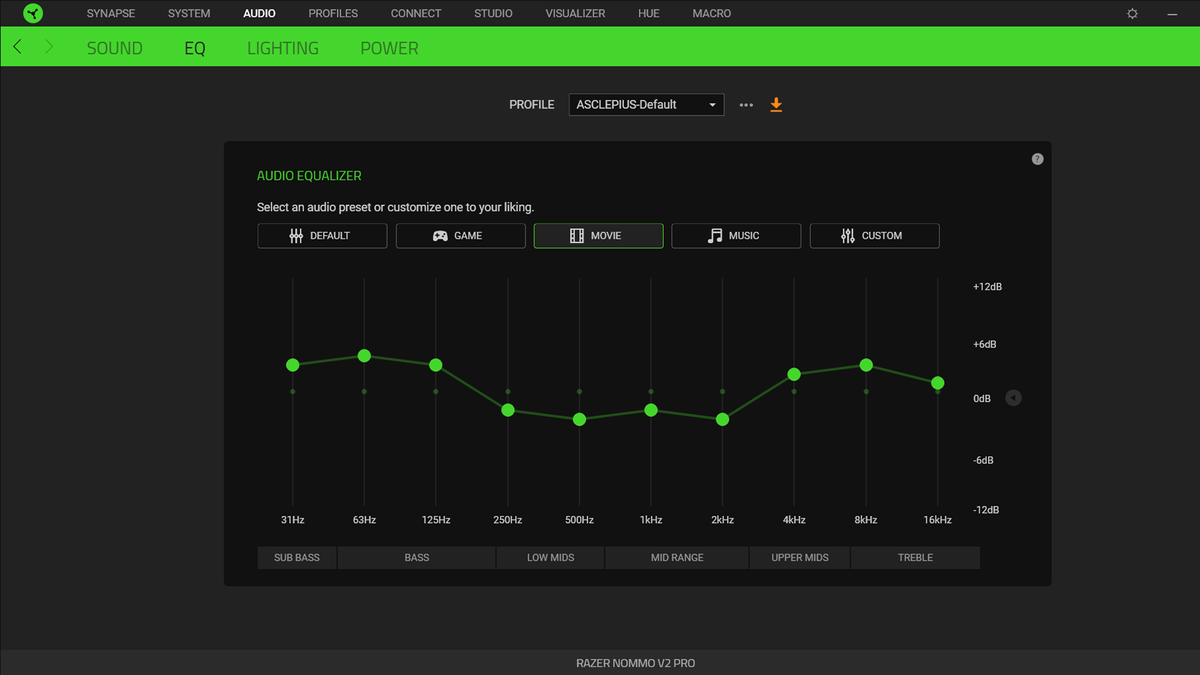
Task: Click the Razer logo icon
Action: (33, 14)
